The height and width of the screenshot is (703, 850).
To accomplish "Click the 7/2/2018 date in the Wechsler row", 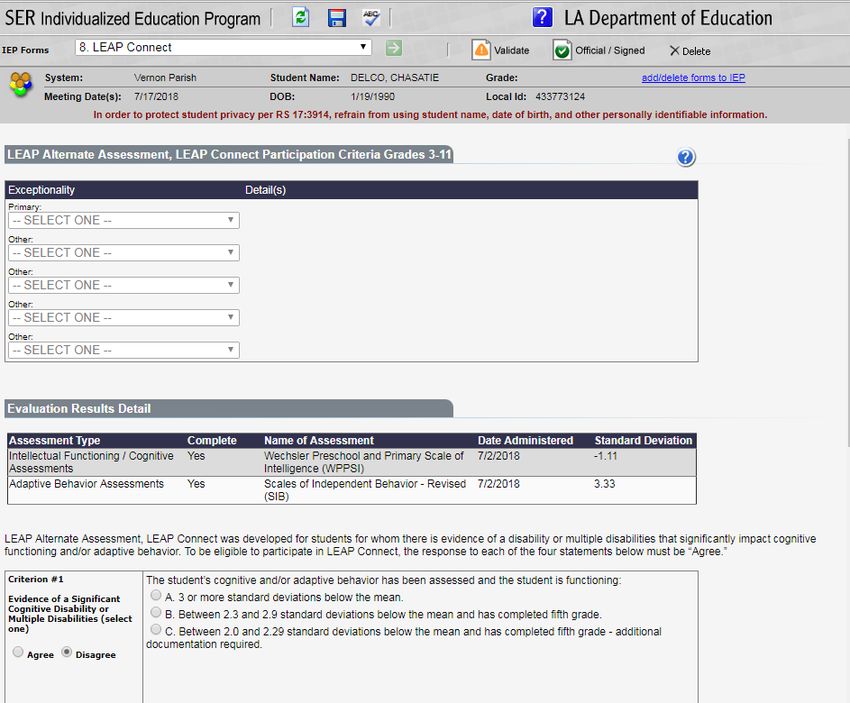I will point(498,456).
